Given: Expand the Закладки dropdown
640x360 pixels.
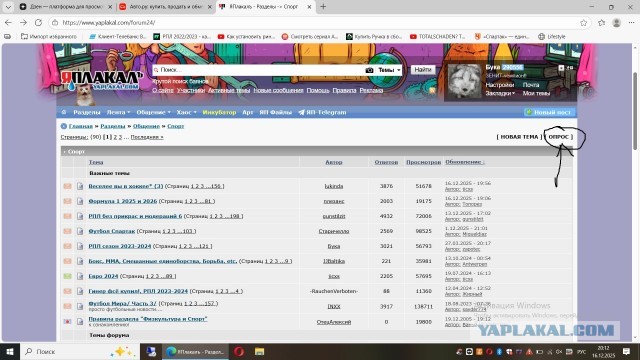Looking at the screenshot, I should (x=500, y=93).
